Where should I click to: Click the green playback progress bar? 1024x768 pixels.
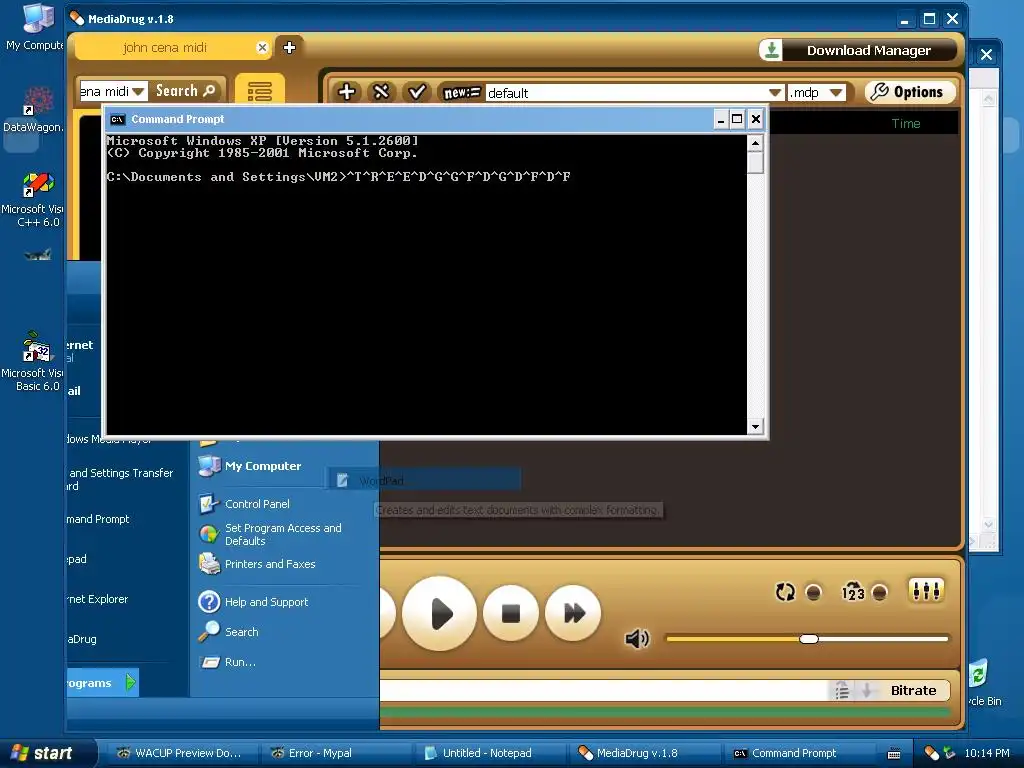[x=665, y=712]
